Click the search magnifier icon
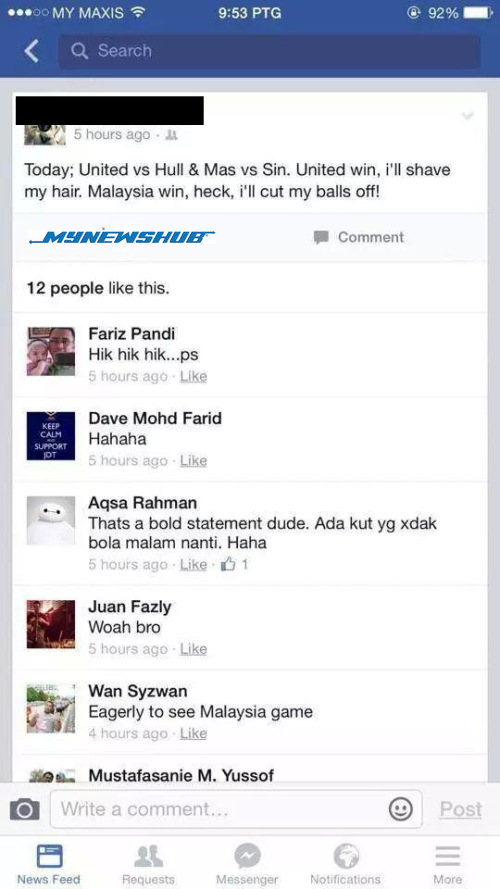Image resolution: width=500 pixels, height=889 pixels. point(79,51)
